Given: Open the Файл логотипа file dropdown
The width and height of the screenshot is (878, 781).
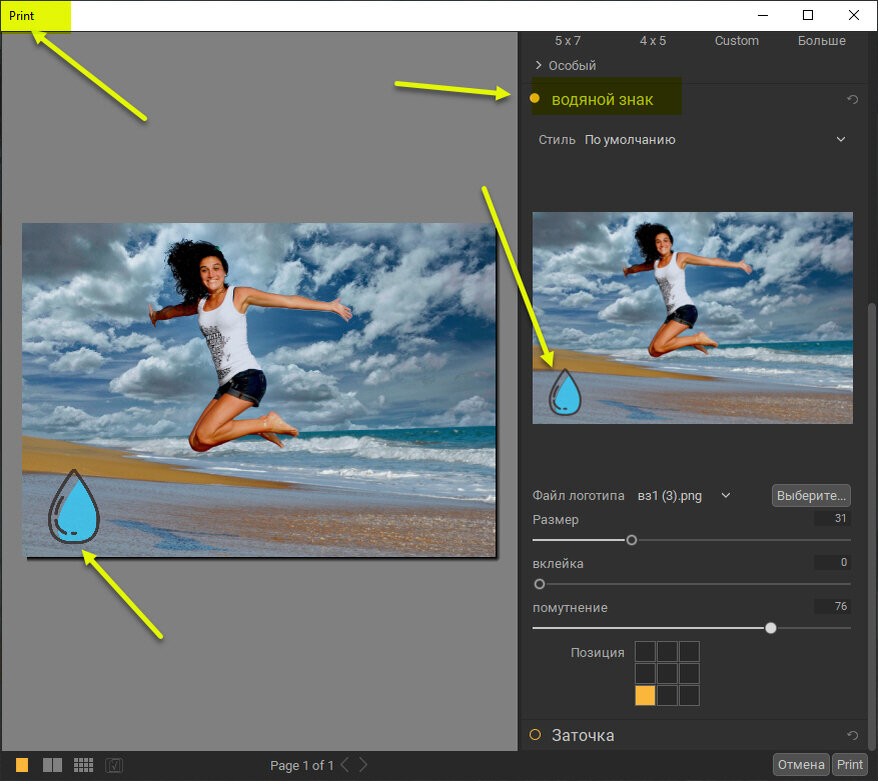Looking at the screenshot, I should click(x=684, y=495).
